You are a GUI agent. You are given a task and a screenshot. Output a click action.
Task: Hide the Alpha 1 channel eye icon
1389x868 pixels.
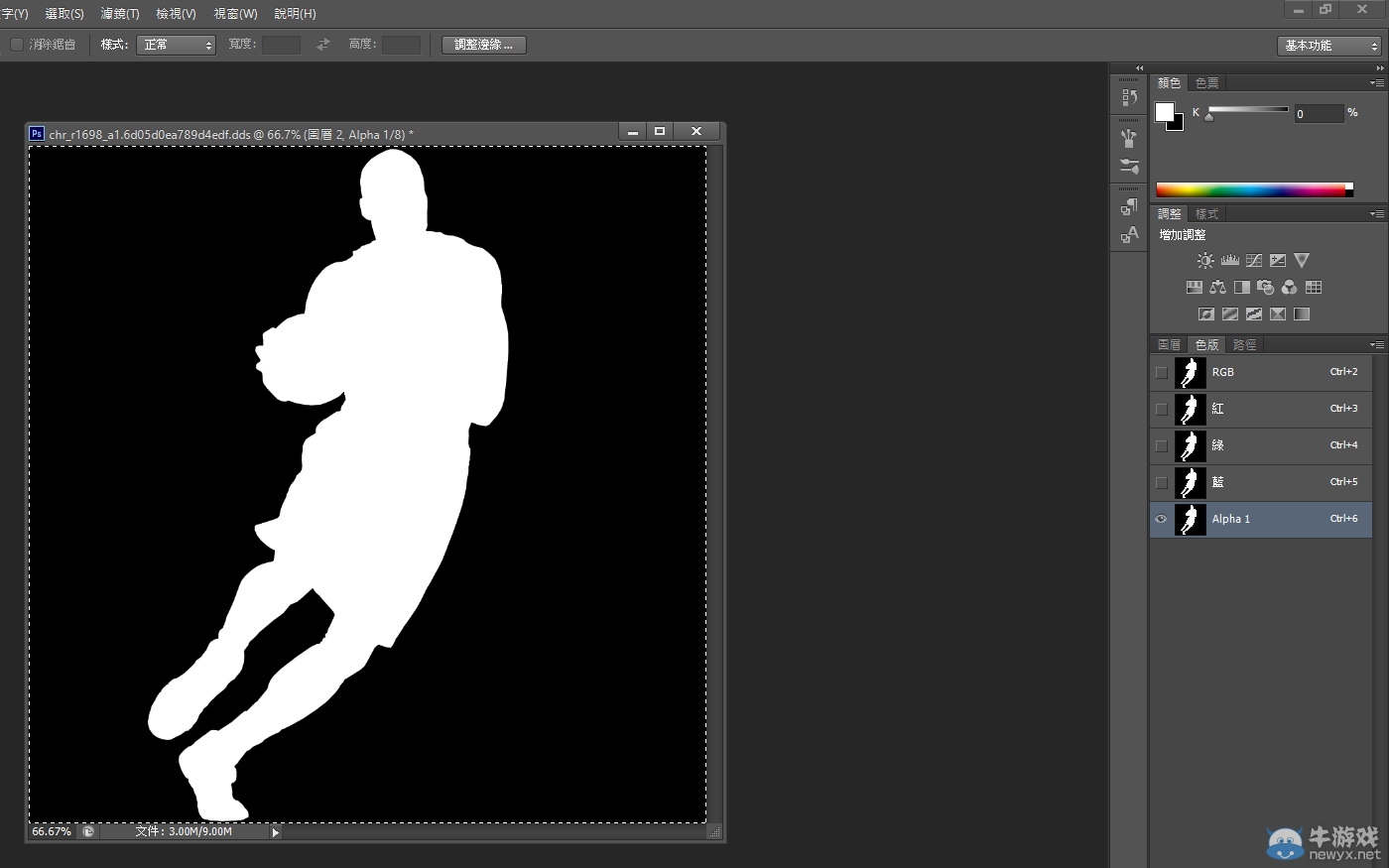(x=1162, y=520)
